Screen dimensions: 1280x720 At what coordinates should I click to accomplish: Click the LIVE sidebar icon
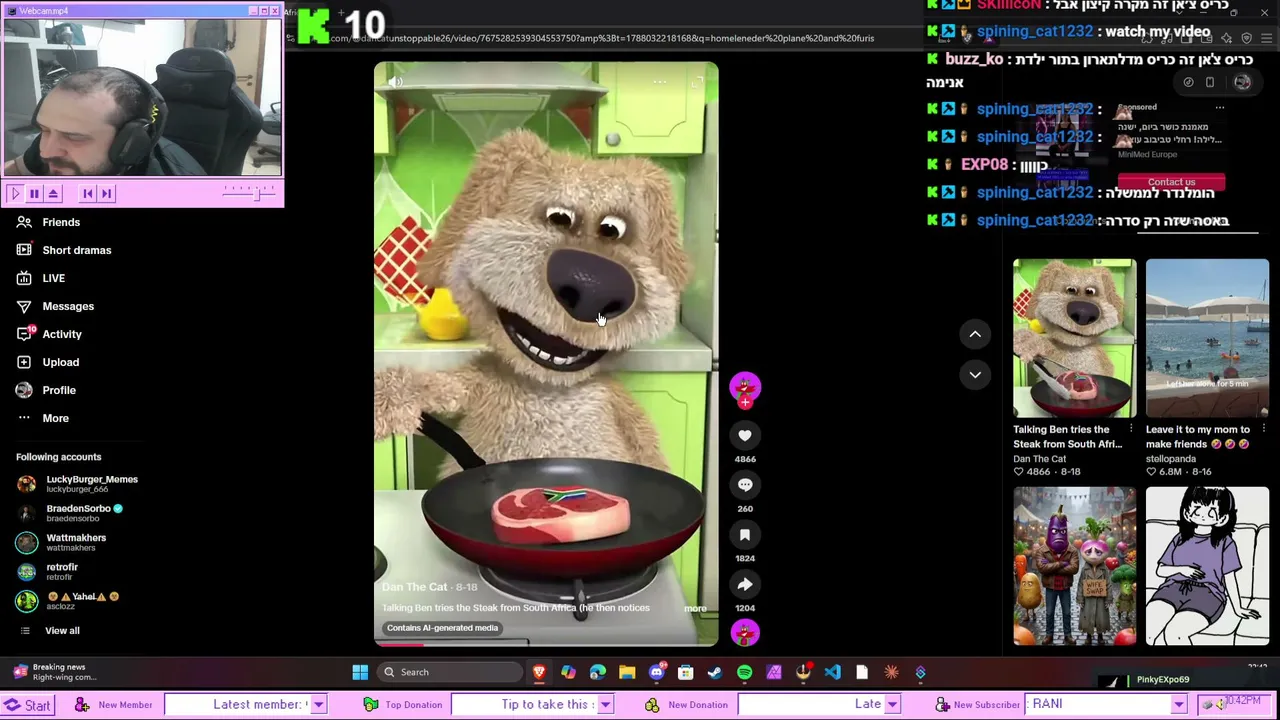point(24,278)
